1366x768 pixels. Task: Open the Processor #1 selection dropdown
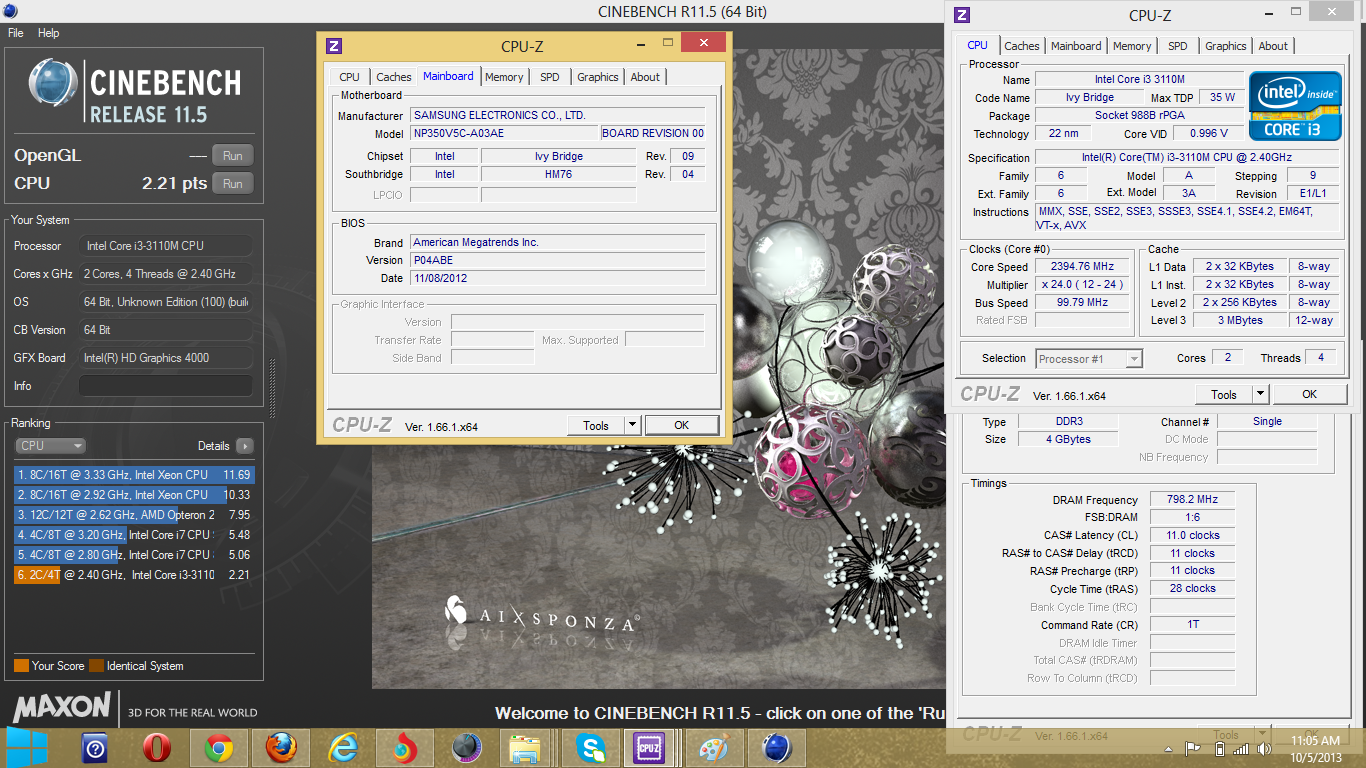[1089, 359]
